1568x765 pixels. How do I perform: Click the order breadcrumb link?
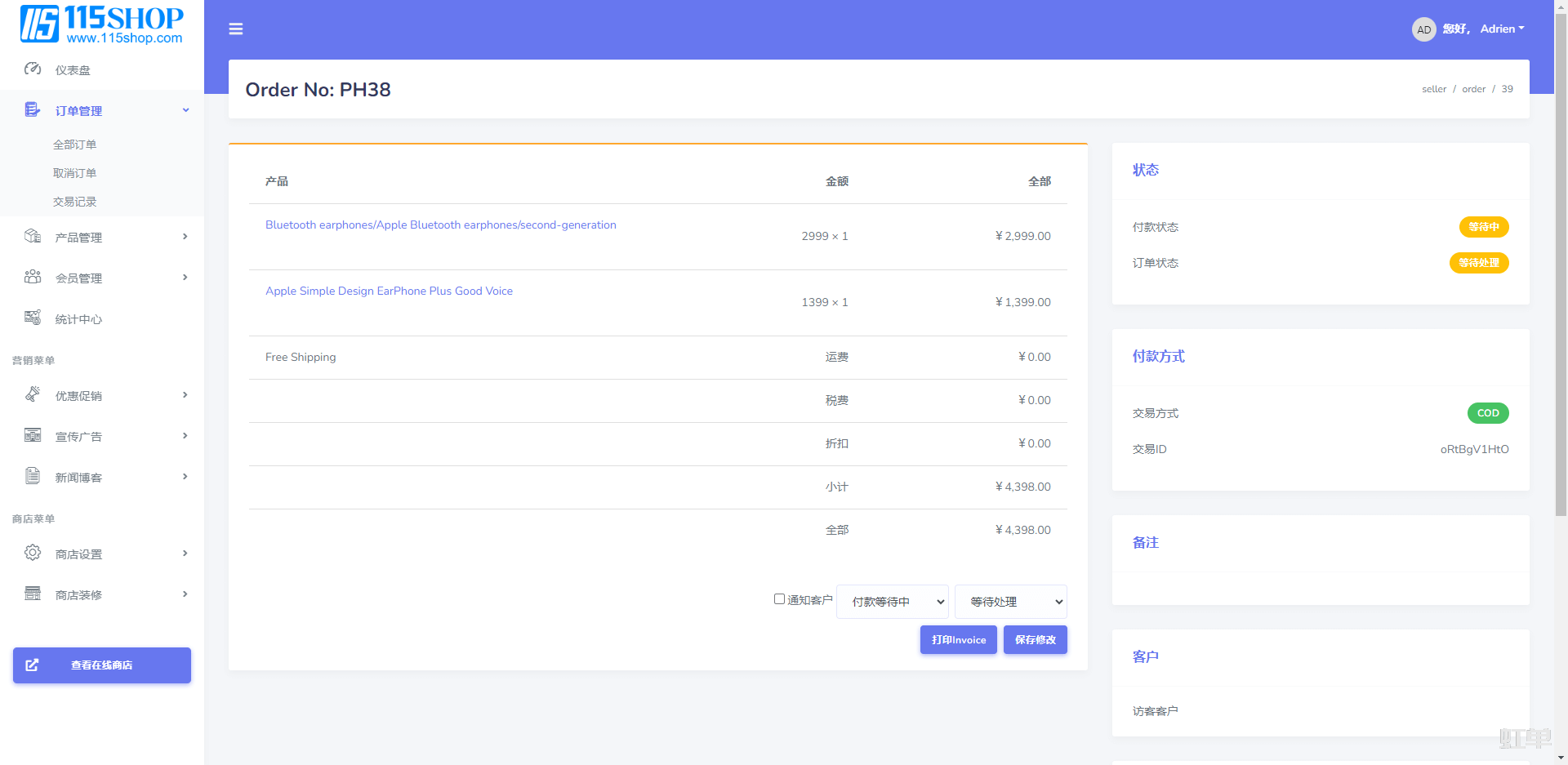tap(1474, 89)
